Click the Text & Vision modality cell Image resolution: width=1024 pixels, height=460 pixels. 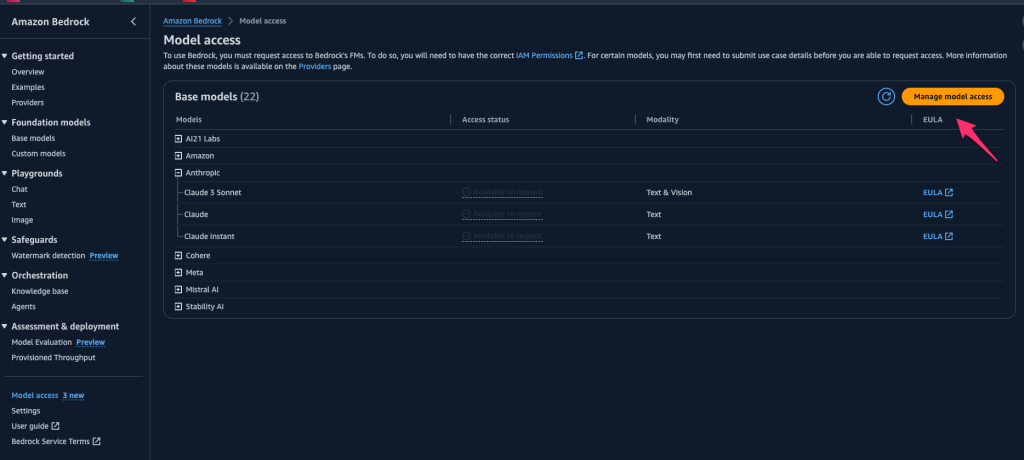tap(669, 193)
